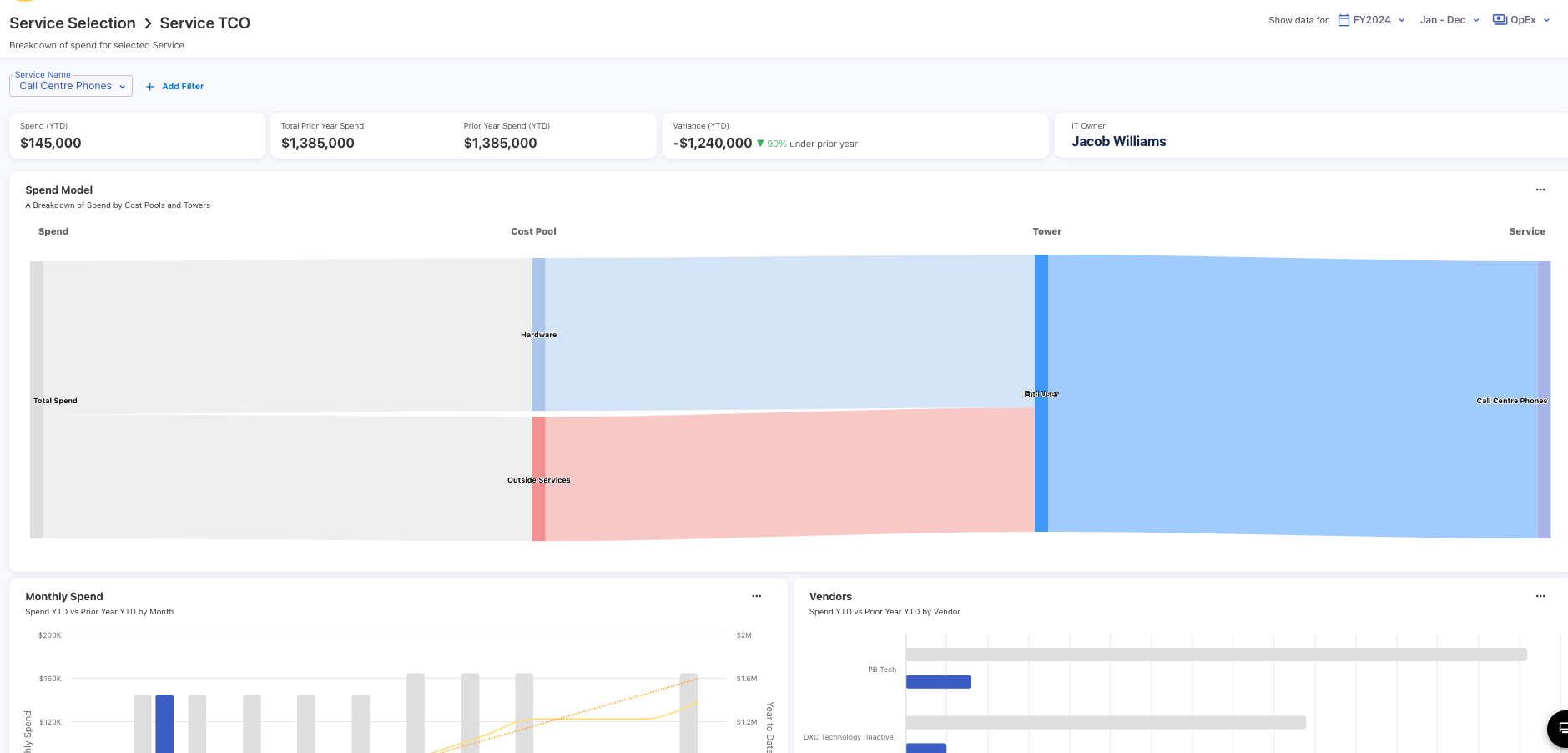Open the Monthly Spend three-dot options menu

coord(756,596)
